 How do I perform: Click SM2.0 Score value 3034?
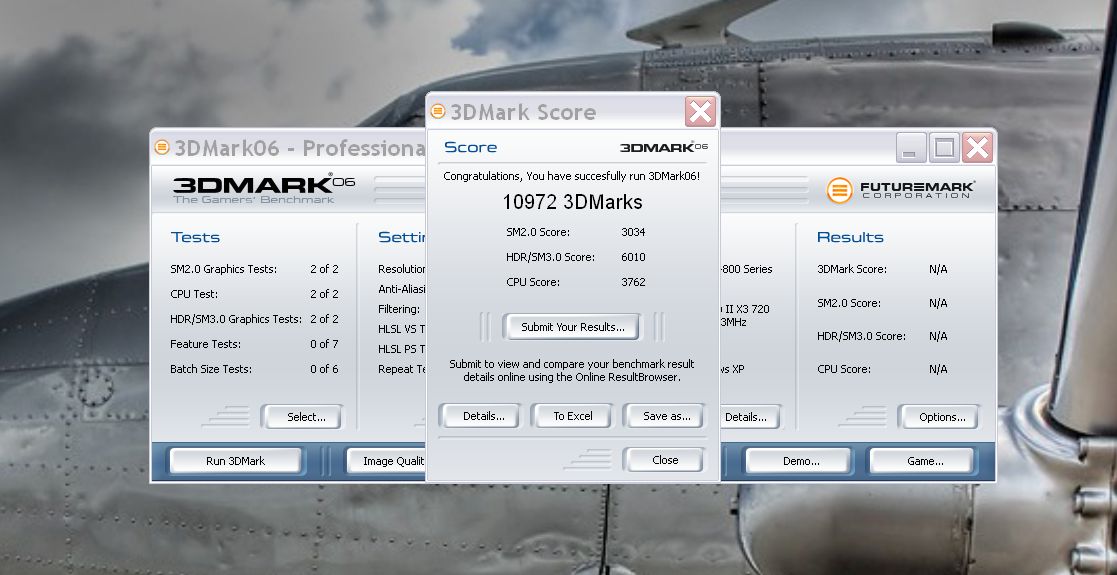(x=633, y=232)
